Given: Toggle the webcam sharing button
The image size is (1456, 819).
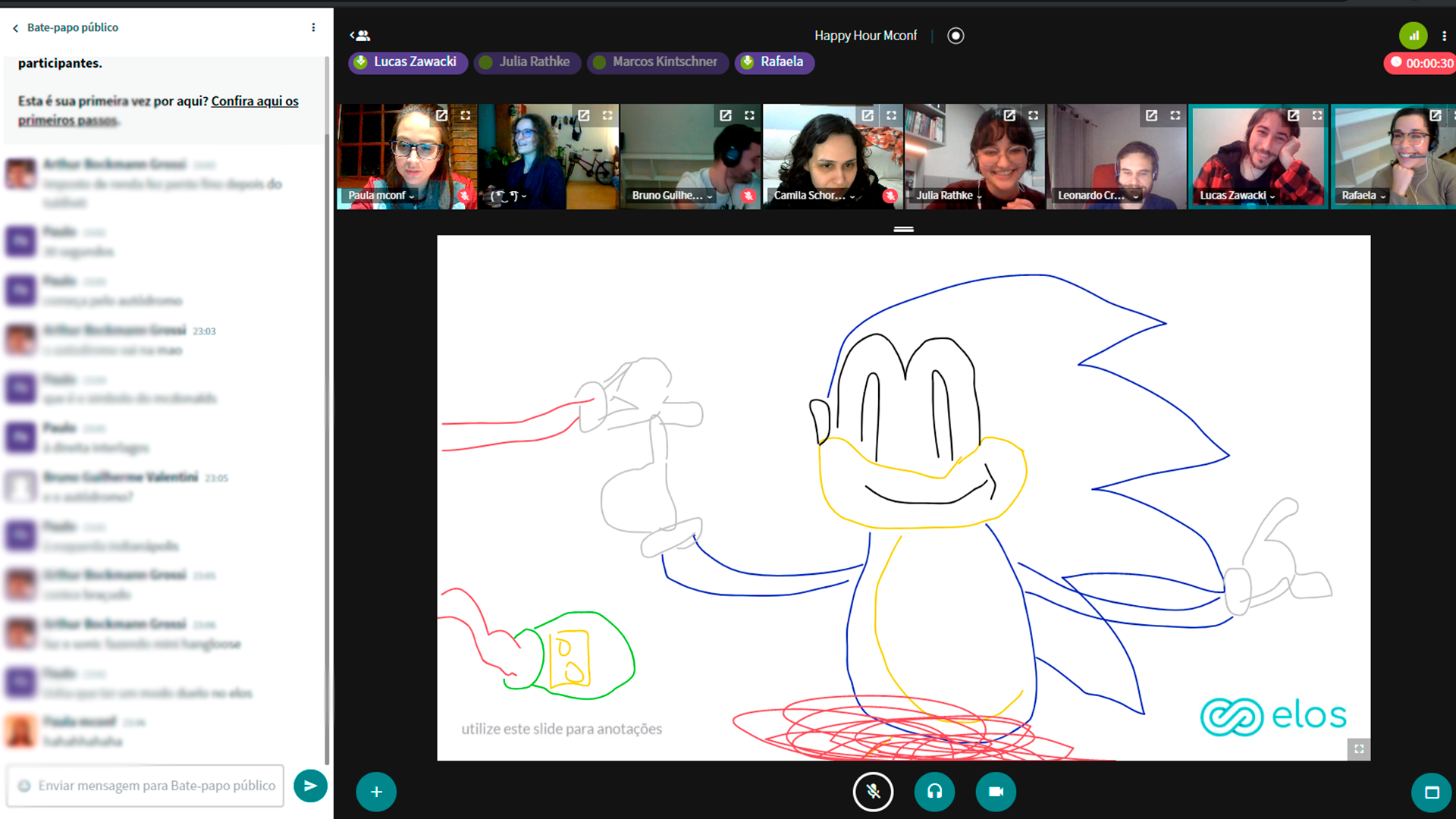Looking at the screenshot, I should (x=995, y=792).
